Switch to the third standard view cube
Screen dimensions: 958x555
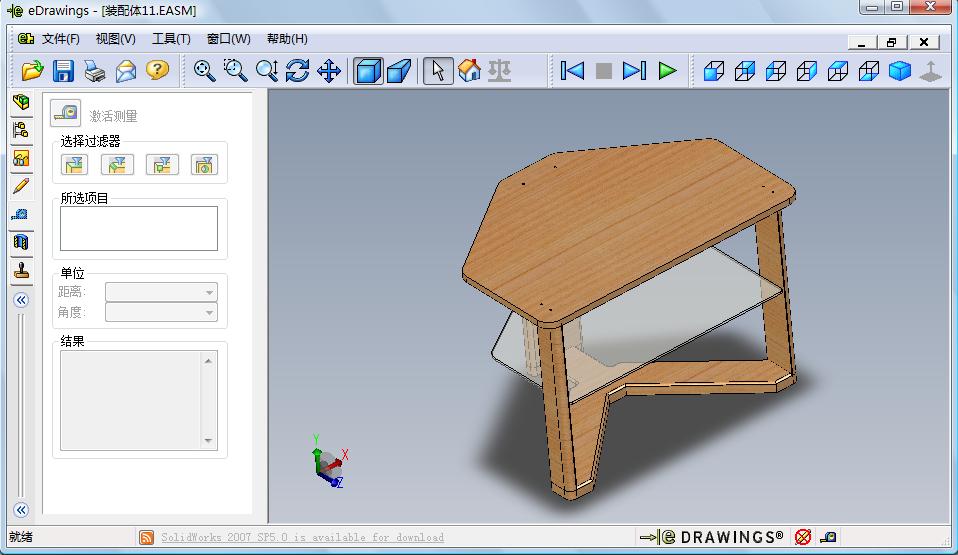(776, 71)
